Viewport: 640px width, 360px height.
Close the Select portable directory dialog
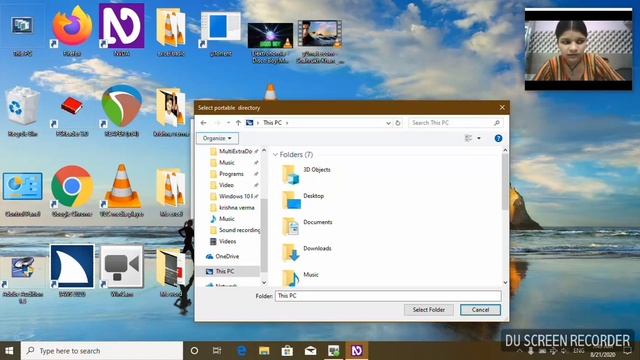click(x=502, y=107)
